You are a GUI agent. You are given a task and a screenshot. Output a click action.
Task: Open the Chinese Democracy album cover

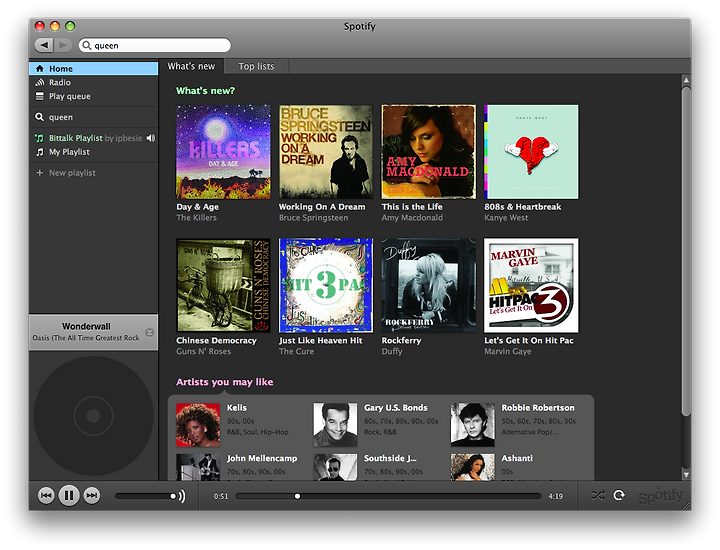(223, 285)
